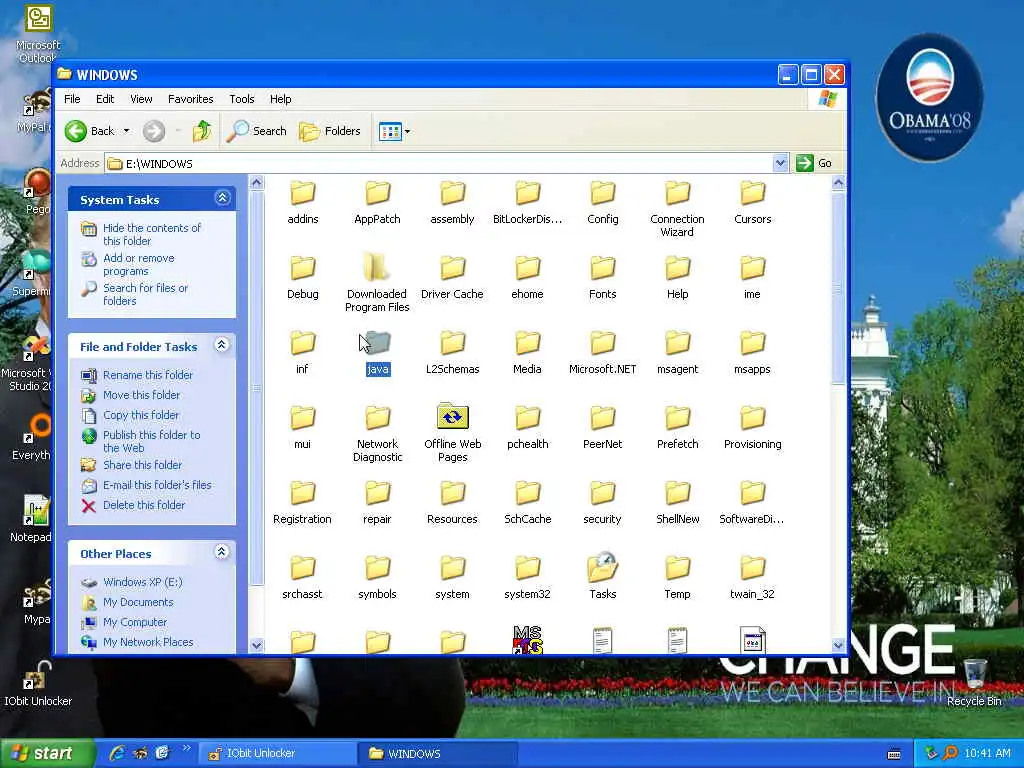Select the Microsoft.NET folder icon
This screenshot has height=768, width=1024.
point(603,343)
